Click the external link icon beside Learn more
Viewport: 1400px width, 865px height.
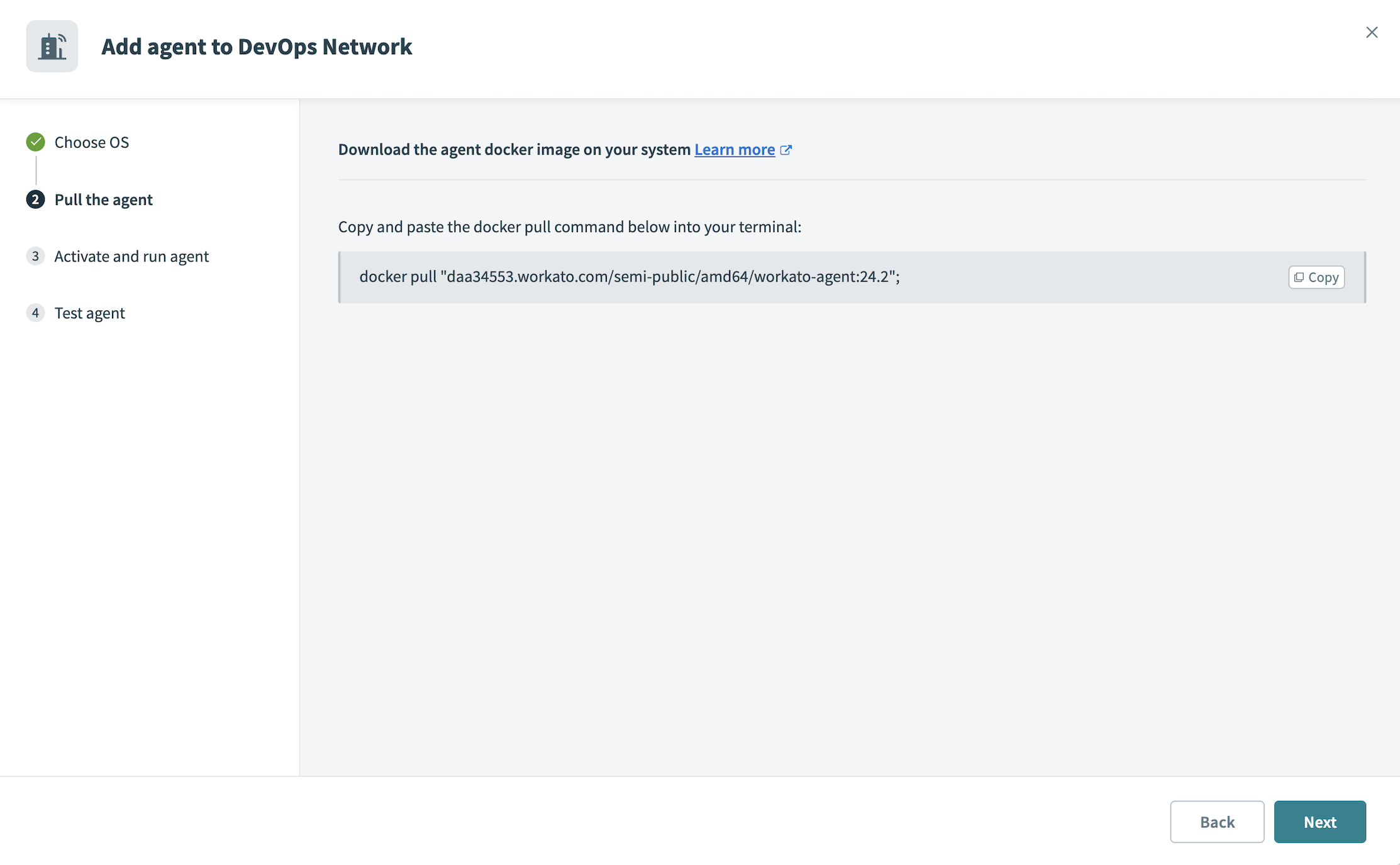[786, 150]
